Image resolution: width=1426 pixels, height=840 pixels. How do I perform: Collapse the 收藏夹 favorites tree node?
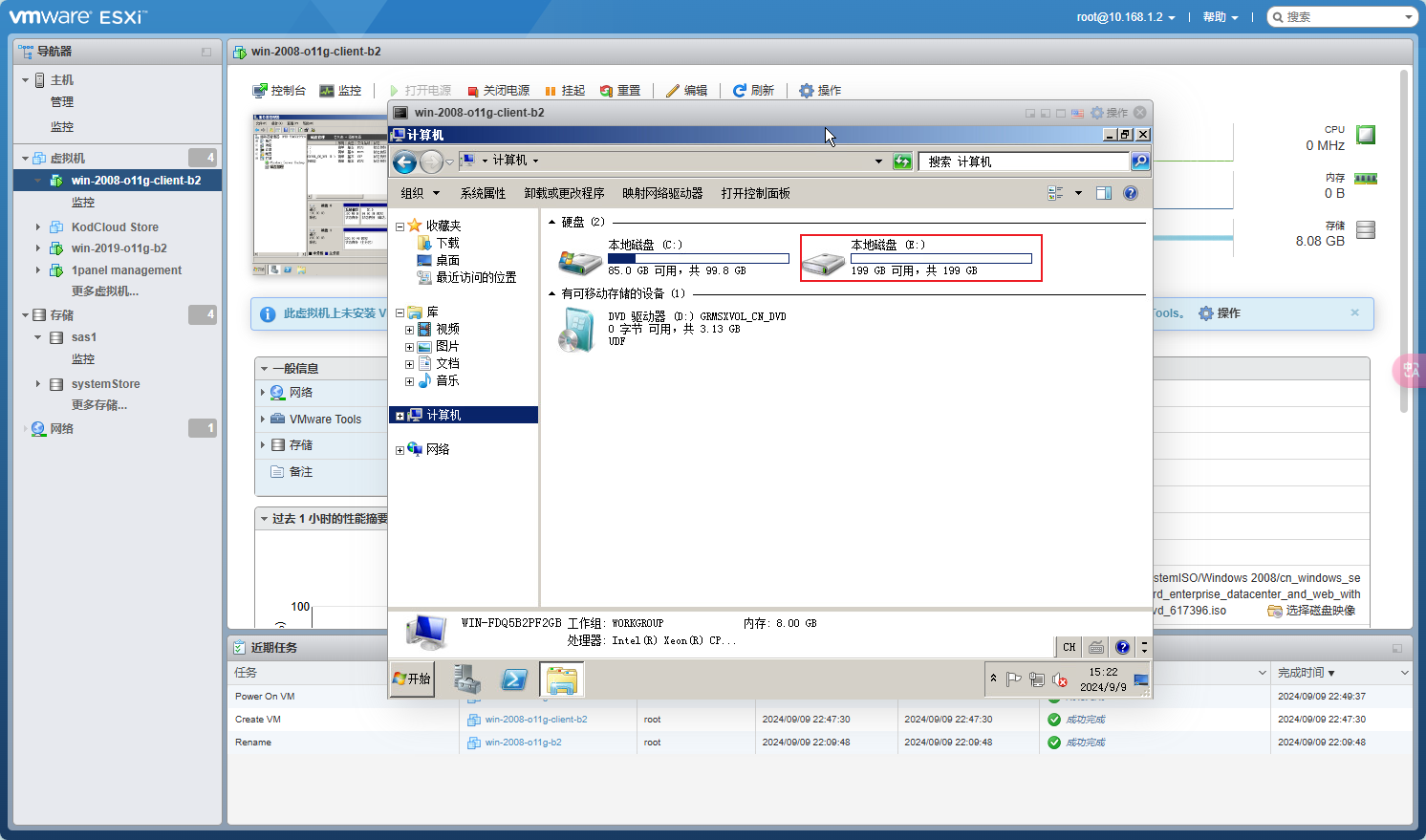click(x=400, y=226)
